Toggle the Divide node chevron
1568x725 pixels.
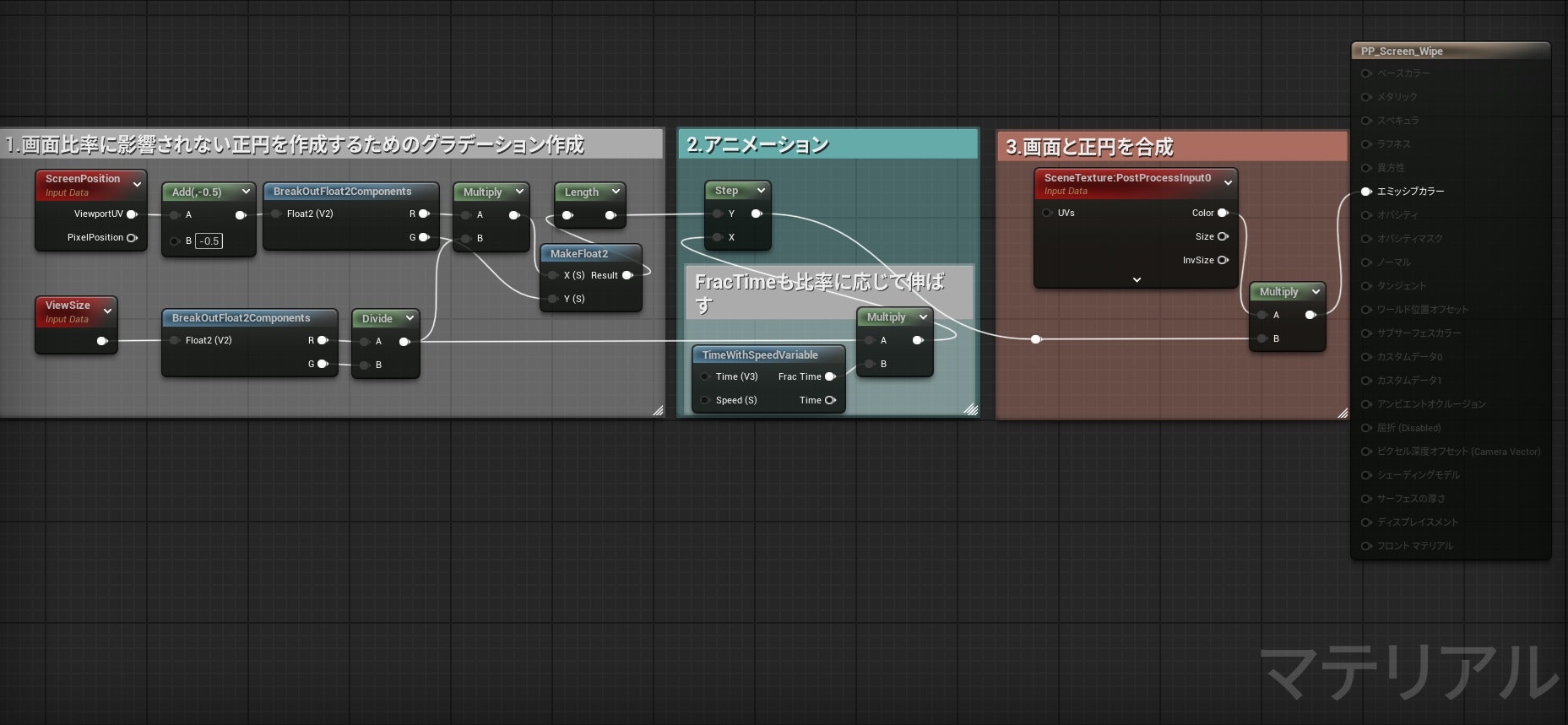pos(410,318)
